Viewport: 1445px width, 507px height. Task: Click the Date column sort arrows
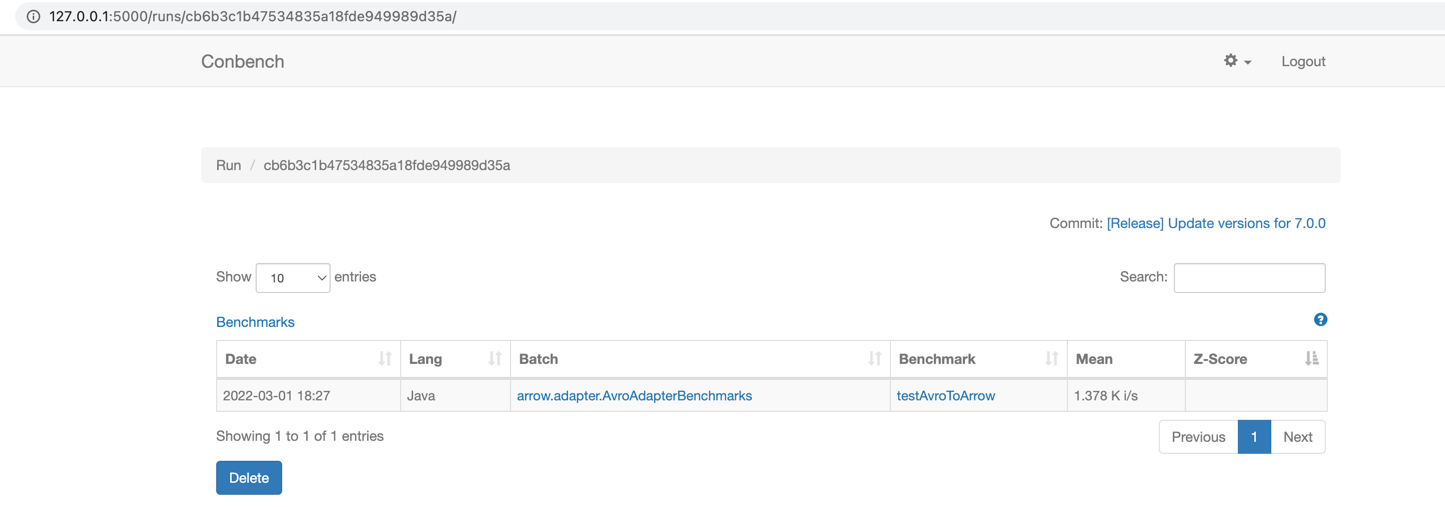(385, 359)
